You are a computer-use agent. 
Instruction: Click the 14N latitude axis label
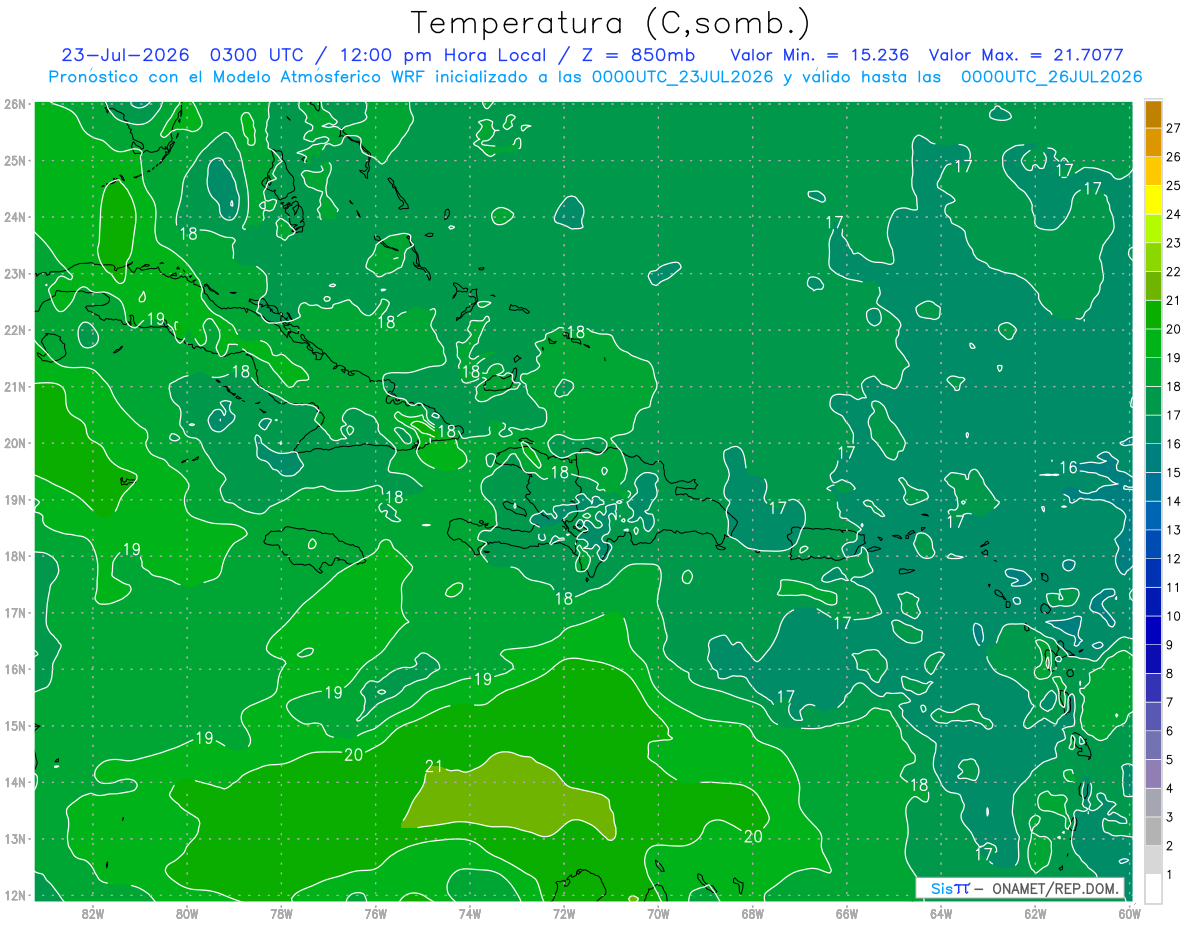click(14, 782)
